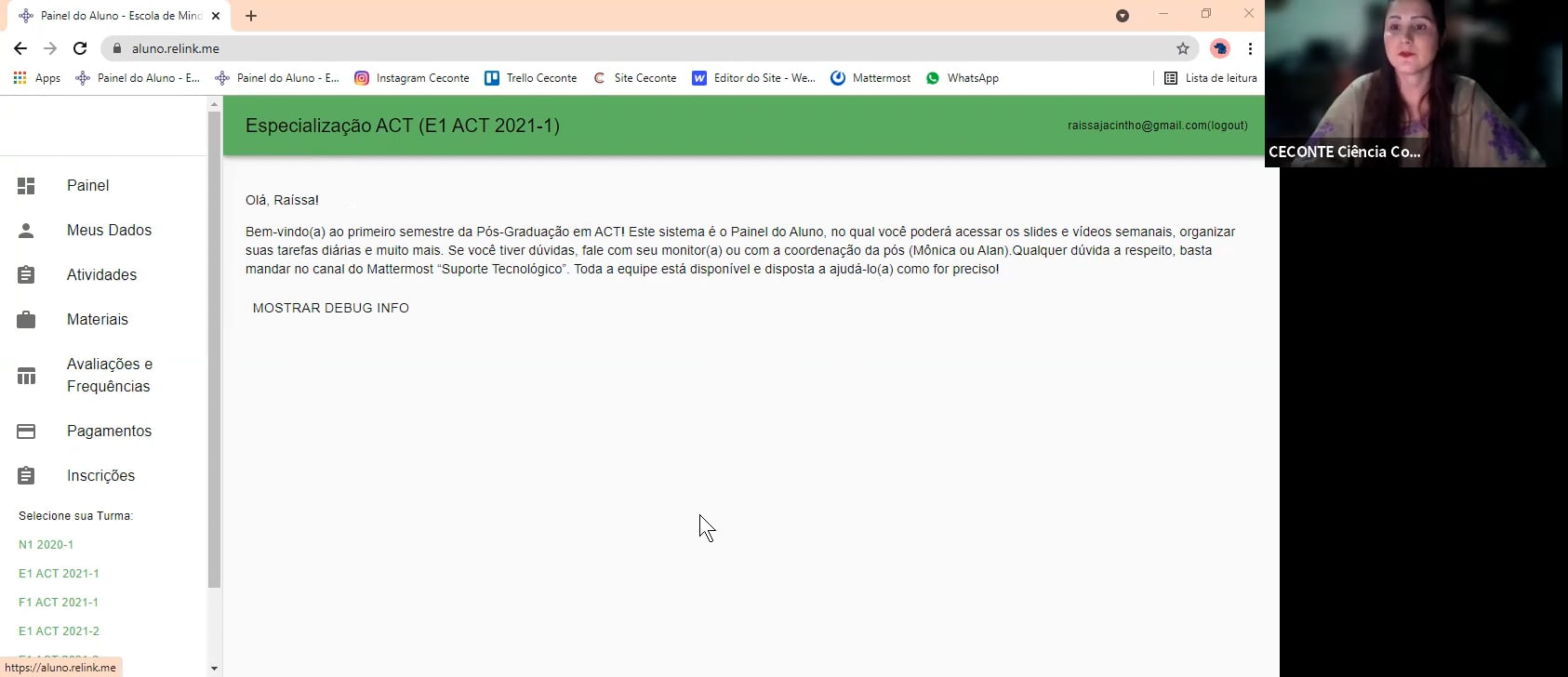Image resolution: width=1568 pixels, height=677 pixels.
Task: Bookmark this page with the star icon
Action: coord(1183,48)
